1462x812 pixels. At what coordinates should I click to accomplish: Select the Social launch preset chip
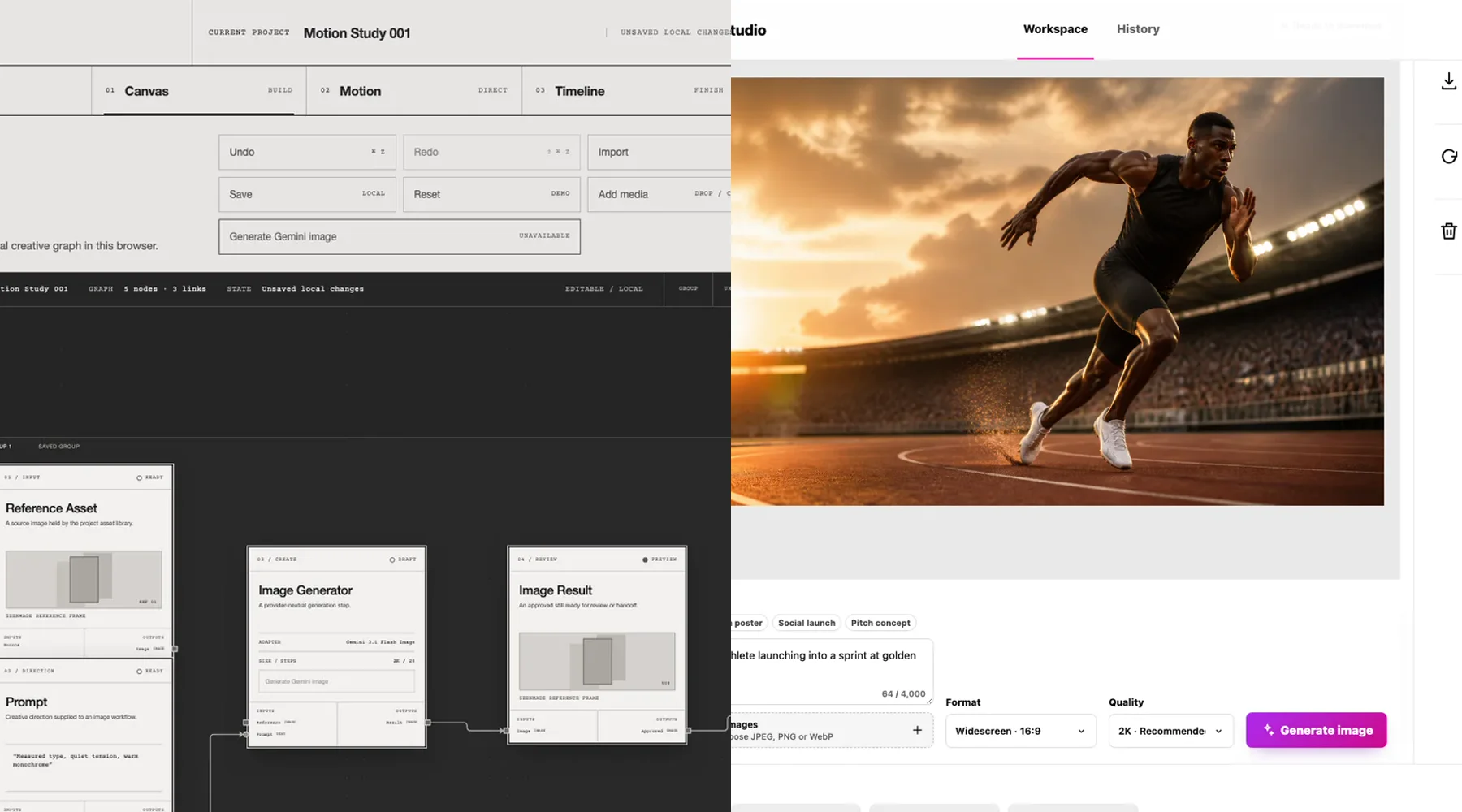[x=807, y=623]
